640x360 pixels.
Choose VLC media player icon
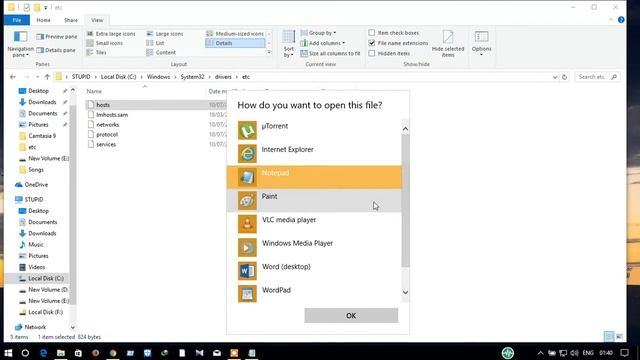click(x=247, y=224)
